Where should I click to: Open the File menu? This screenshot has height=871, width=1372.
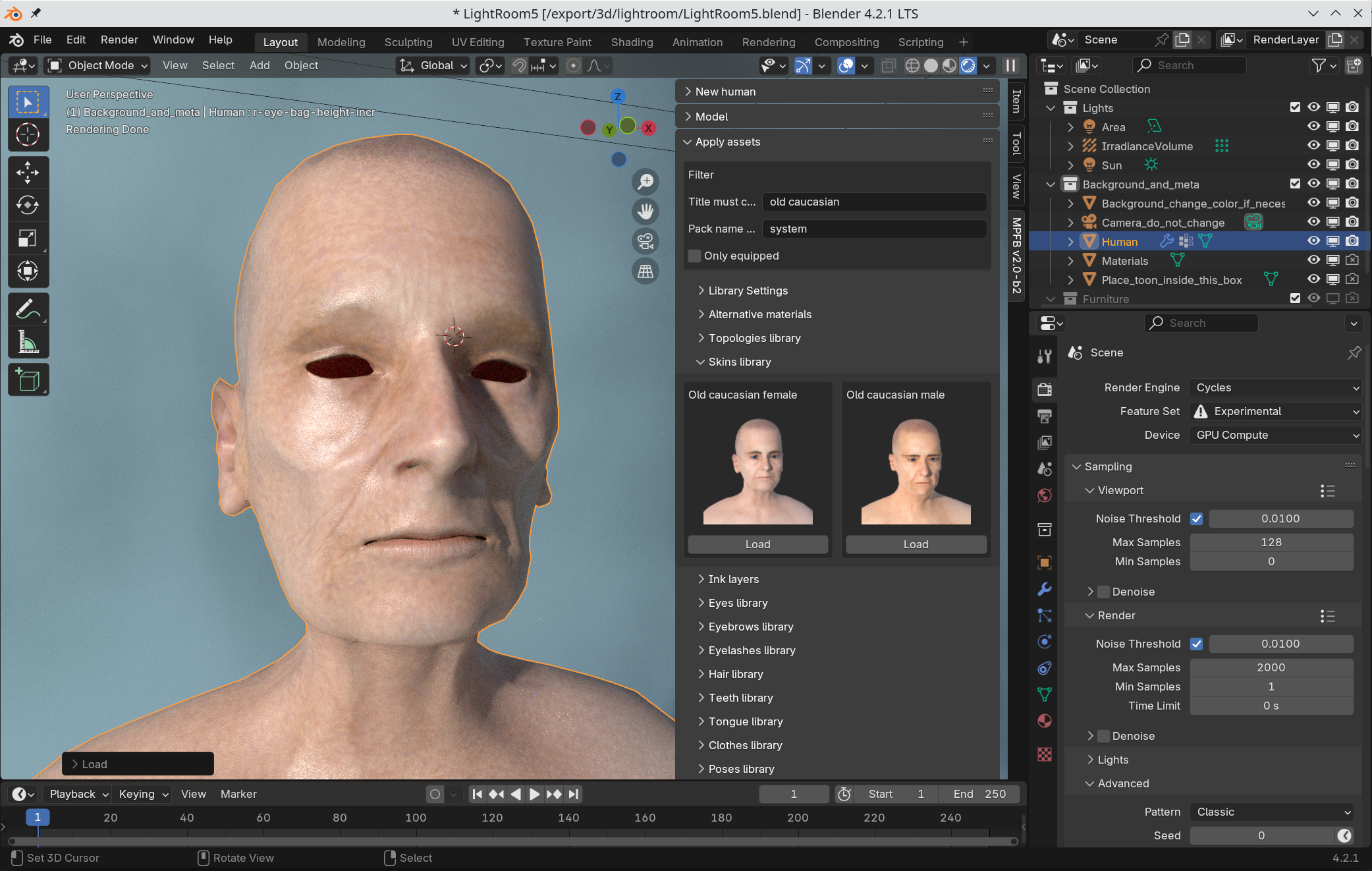[42, 40]
